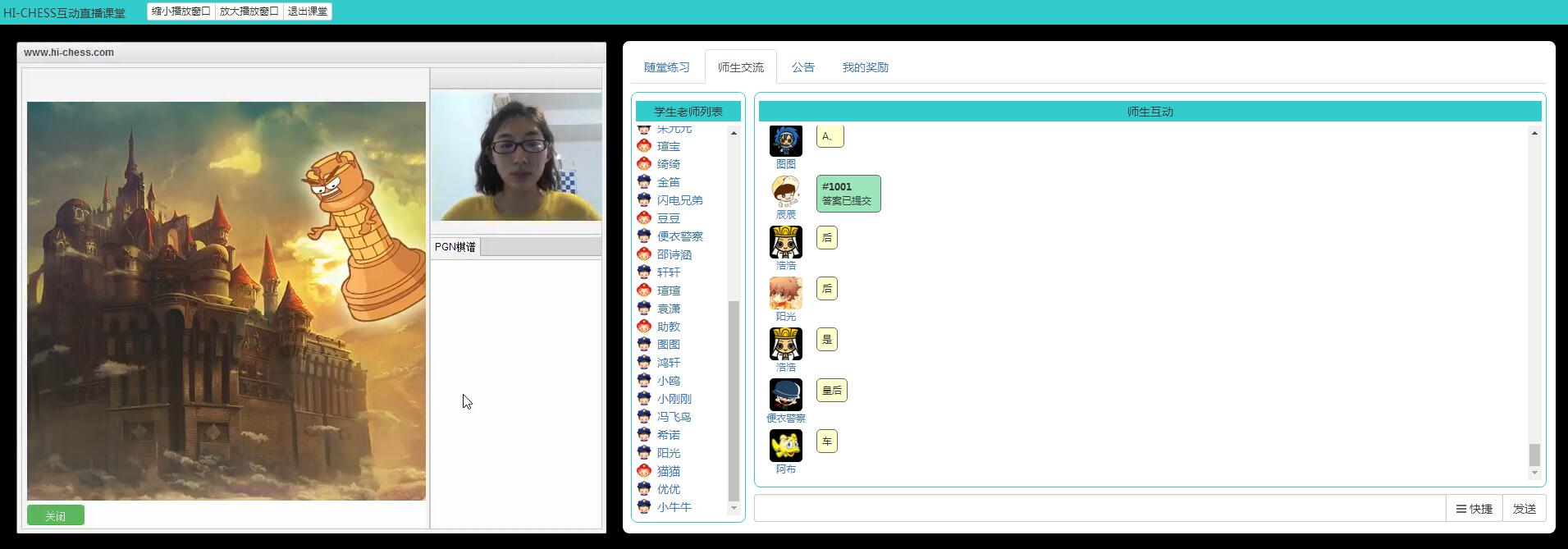The width and height of the screenshot is (1568, 549).
Task: Click the chat area scrollbar thumb
Action: [1534, 455]
